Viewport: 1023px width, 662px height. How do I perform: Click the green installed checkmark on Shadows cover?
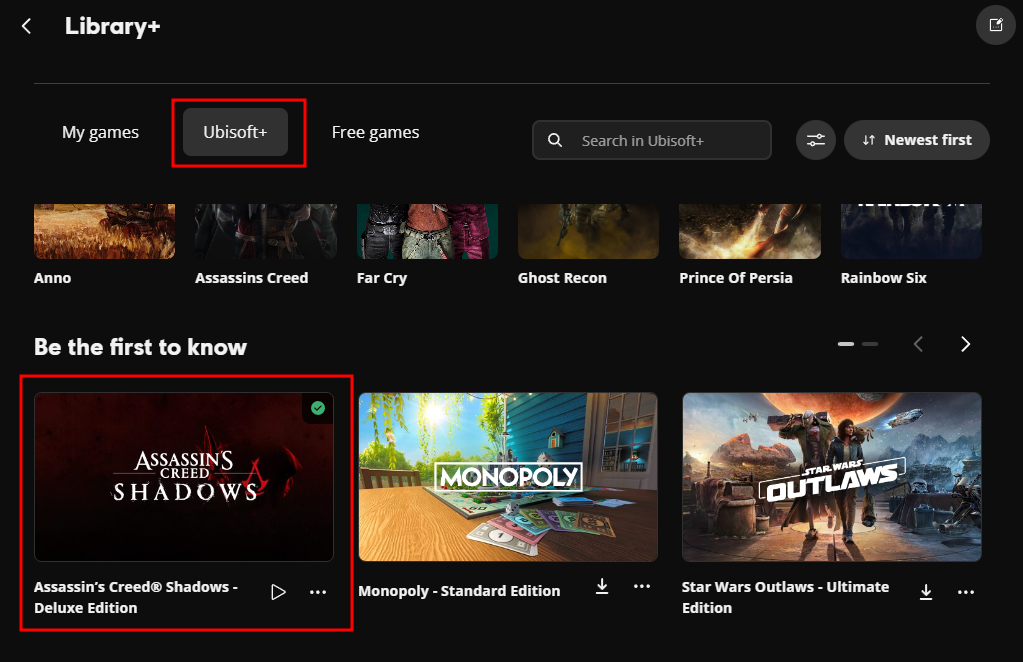coord(318,408)
